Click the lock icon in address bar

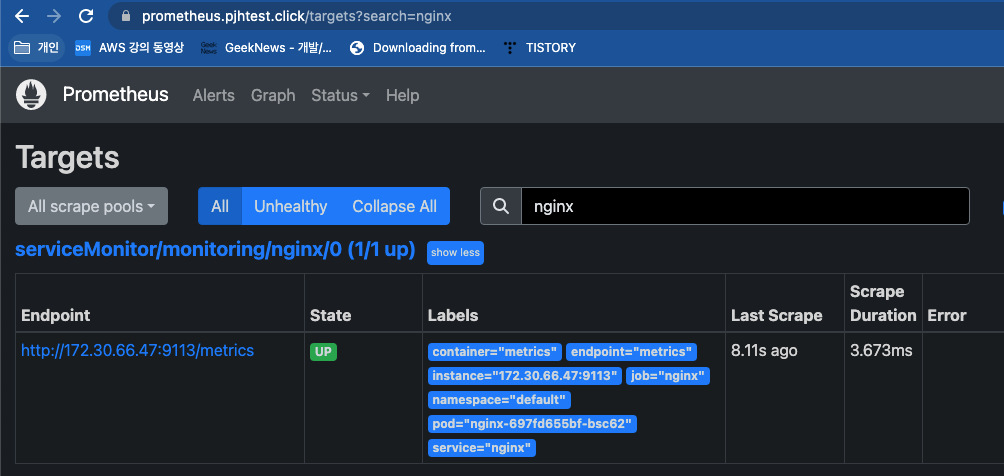(x=126, y=16)
